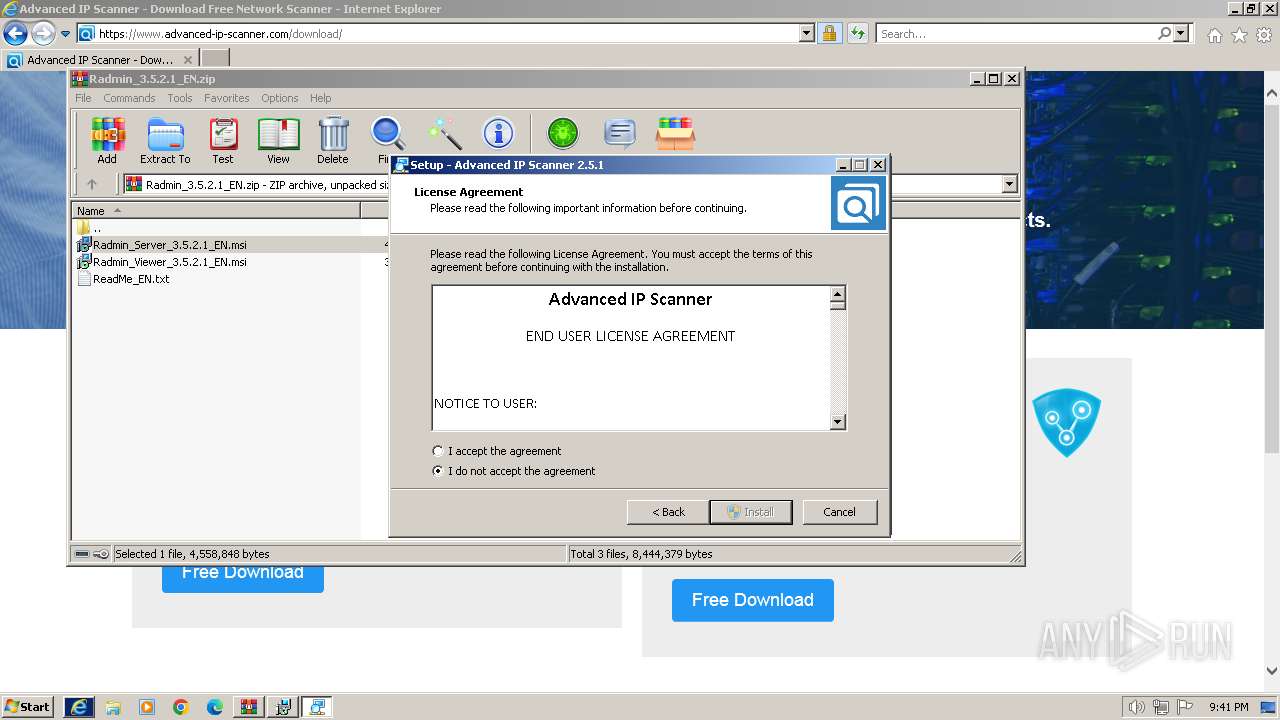The height and width of the screenshot is (720, 1280).
Task: Click the Delete trash can toolbar icon
Action: tap(333, 140)
